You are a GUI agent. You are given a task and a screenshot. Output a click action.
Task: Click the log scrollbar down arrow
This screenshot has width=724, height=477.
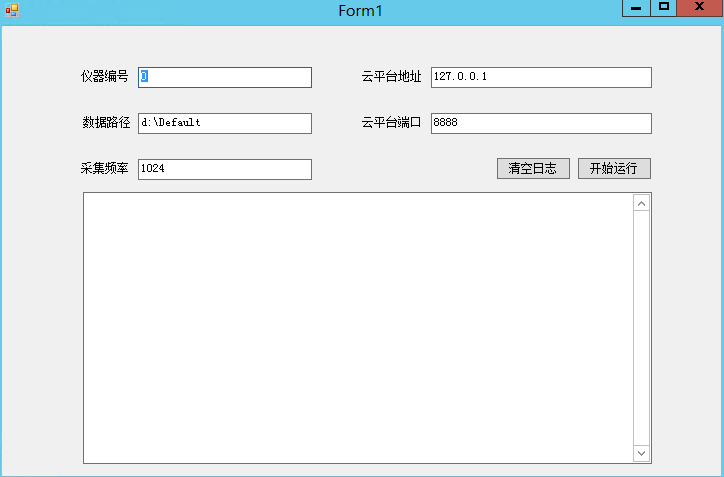point(642,453)
